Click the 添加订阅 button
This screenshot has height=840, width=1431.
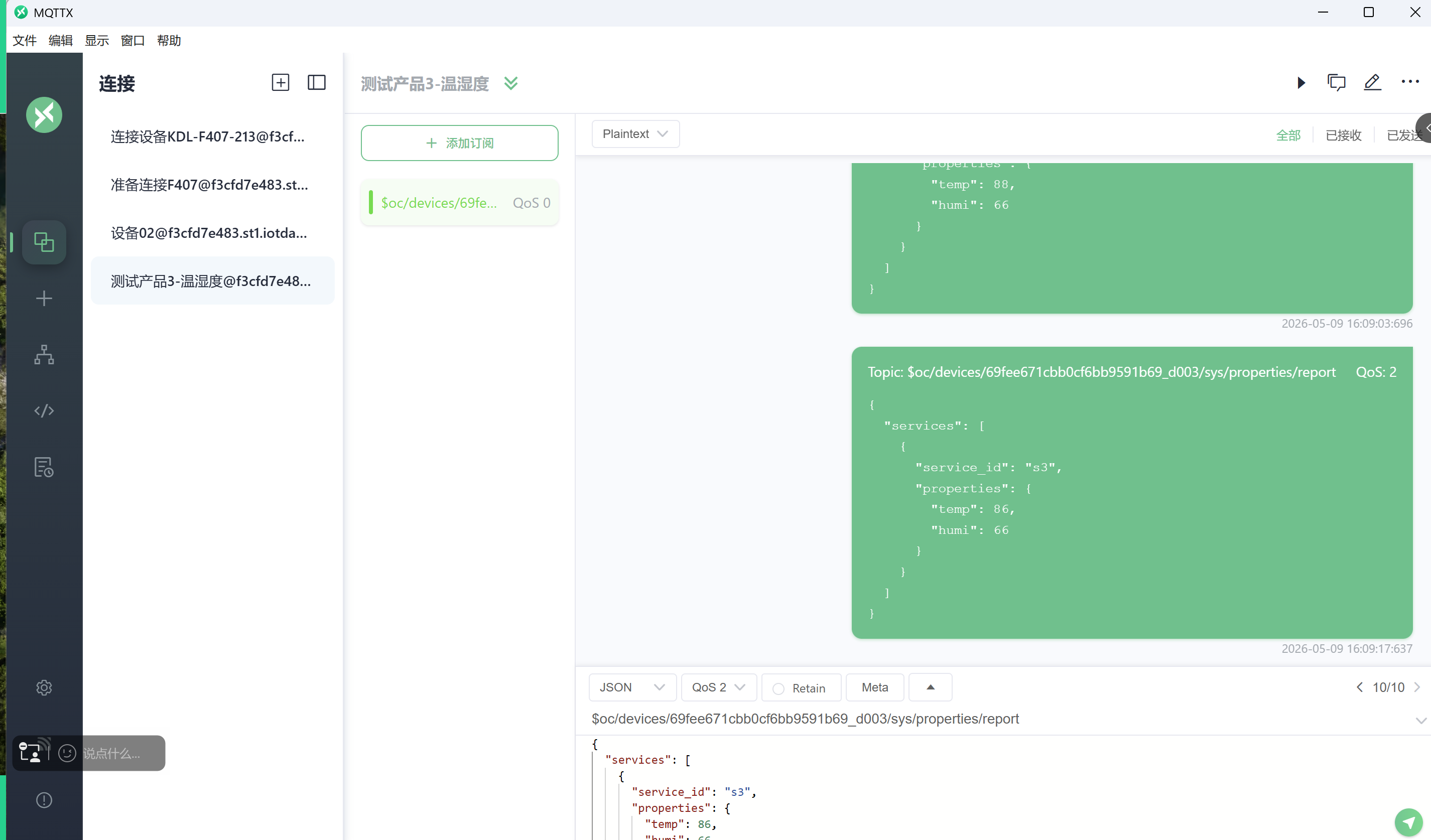point(459,143)
